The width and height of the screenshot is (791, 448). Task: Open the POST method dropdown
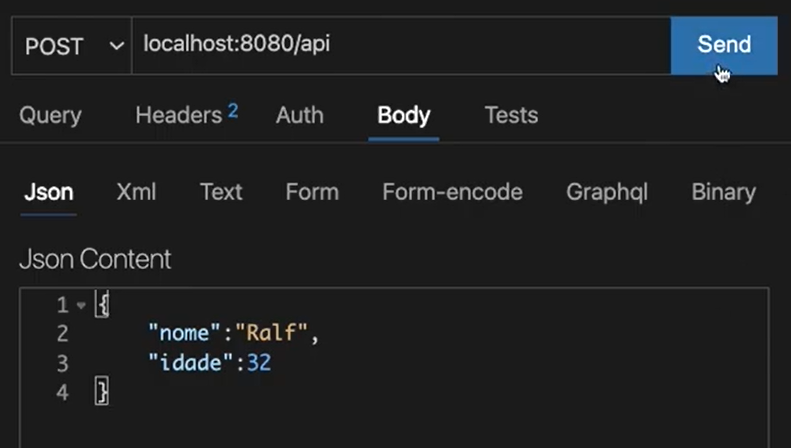coord(71,46)
